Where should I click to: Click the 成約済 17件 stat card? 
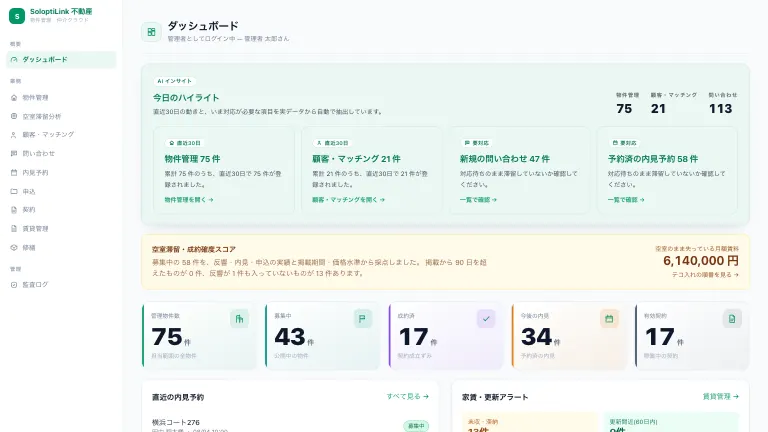click(x=446, y=336)
